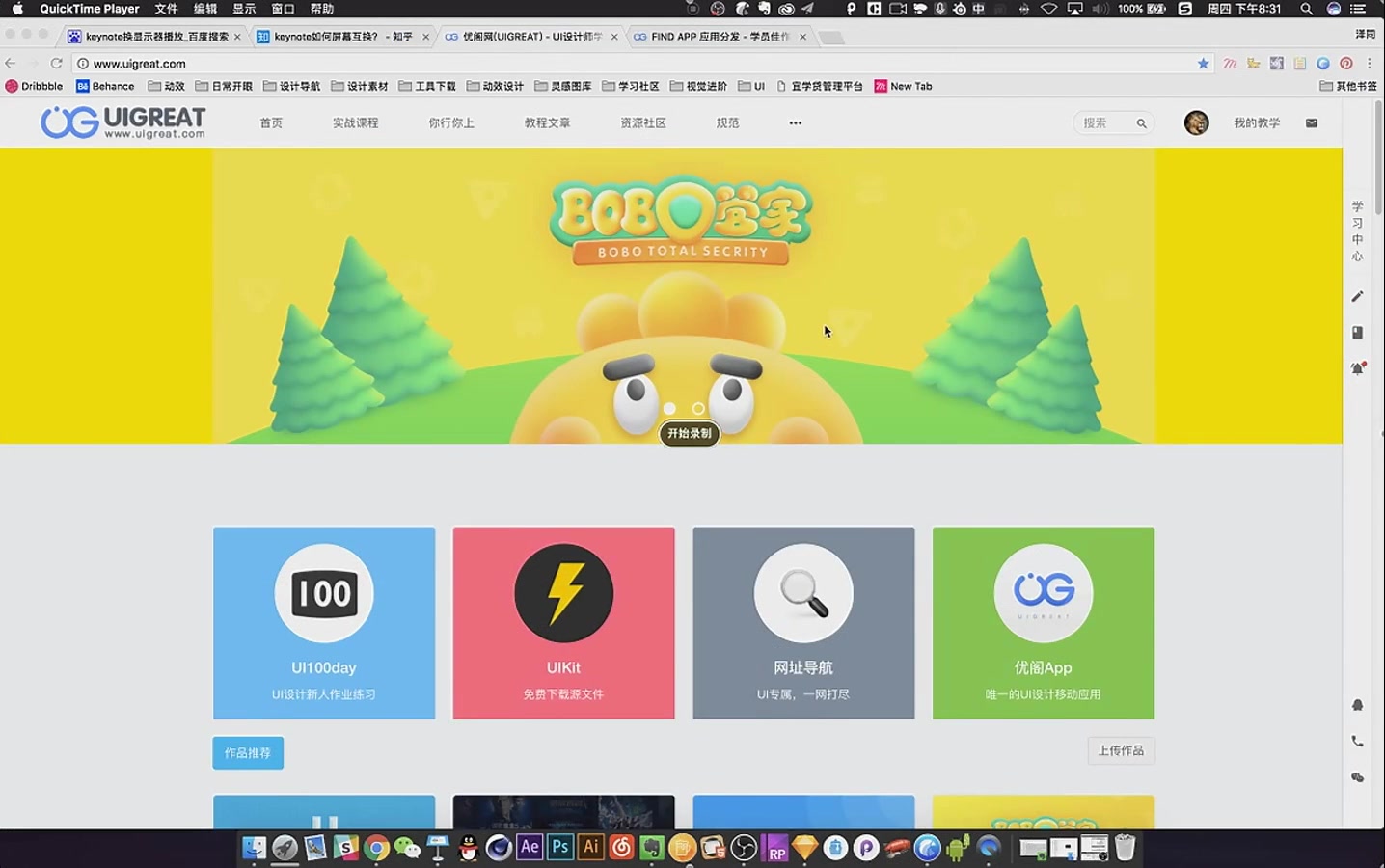This screenshot has height=868, width=1385.
Task: Click the Pinterest extension icon
Action: click(x=1346, y=64)
